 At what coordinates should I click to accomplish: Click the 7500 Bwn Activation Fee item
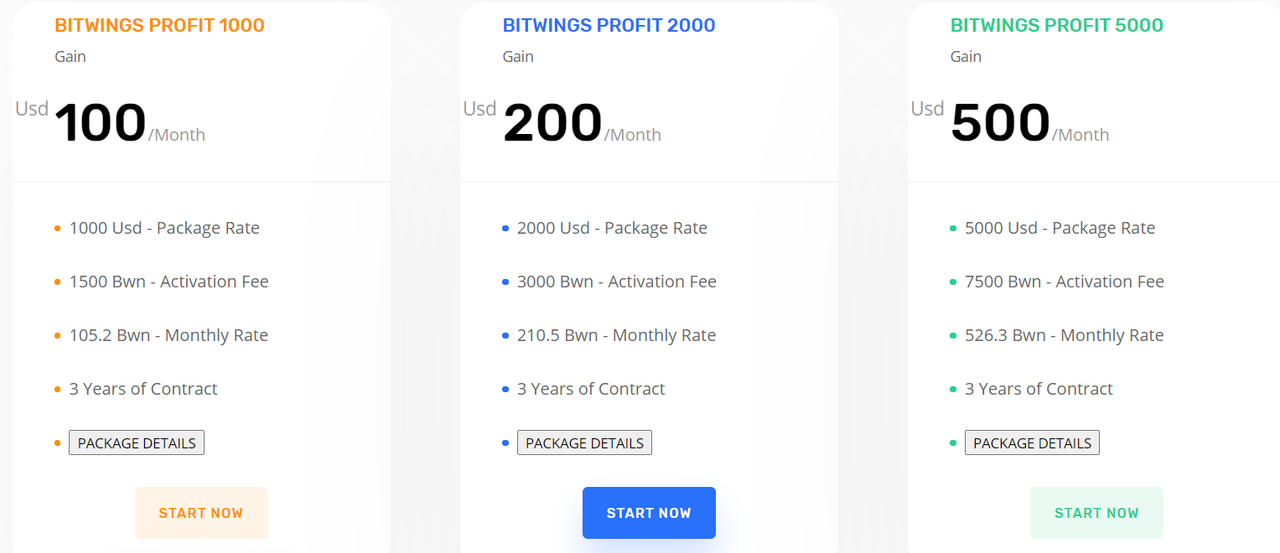pos(1065,282)
